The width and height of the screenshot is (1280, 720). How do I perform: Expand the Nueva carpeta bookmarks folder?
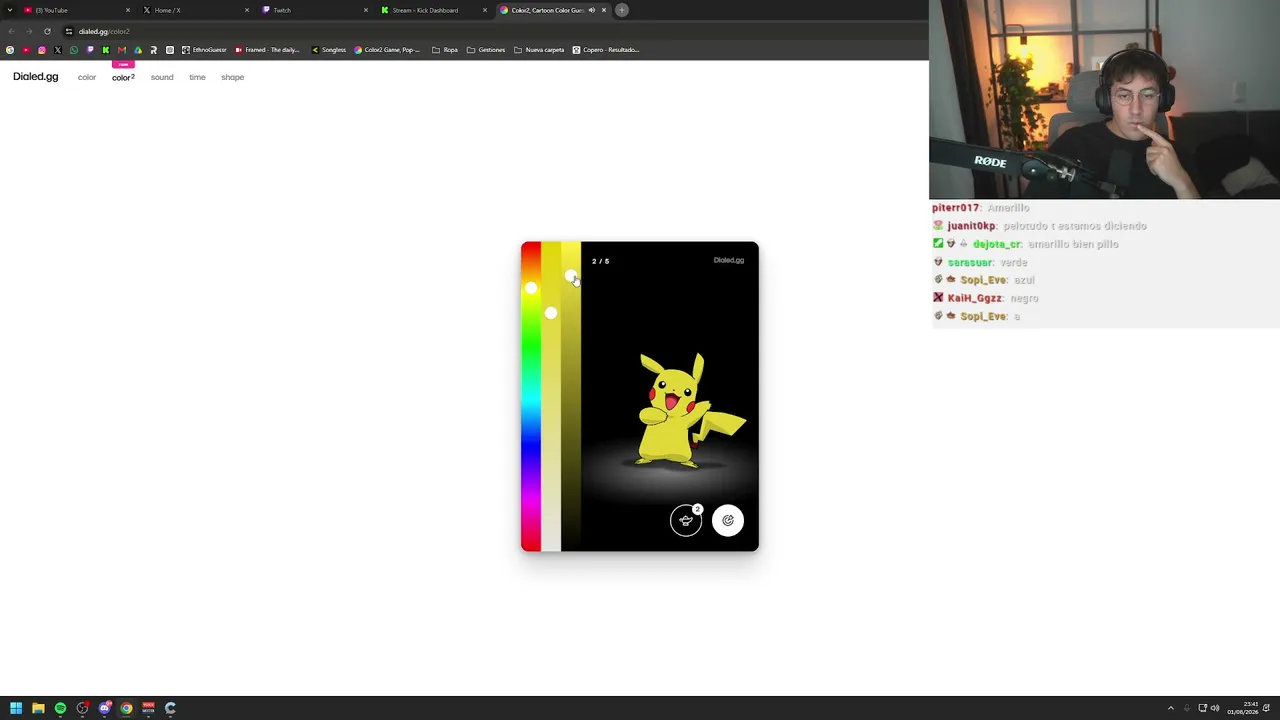[539, 50]
